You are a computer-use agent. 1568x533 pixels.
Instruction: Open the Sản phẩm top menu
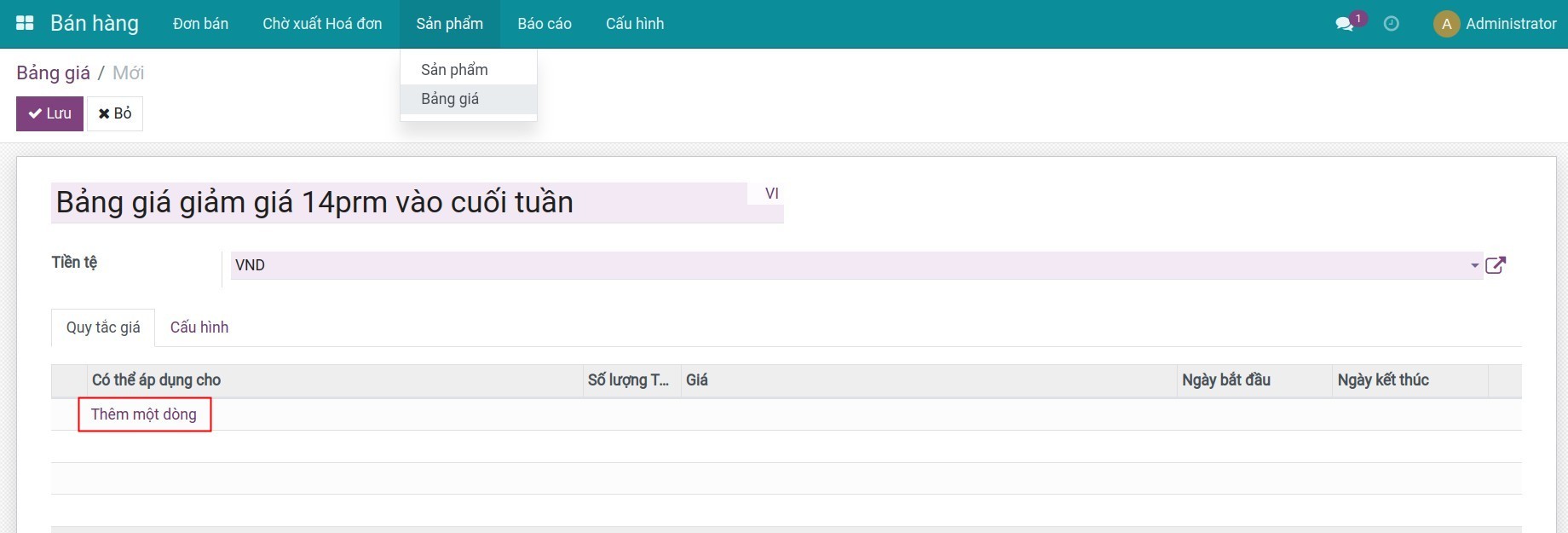coord(449,24)
